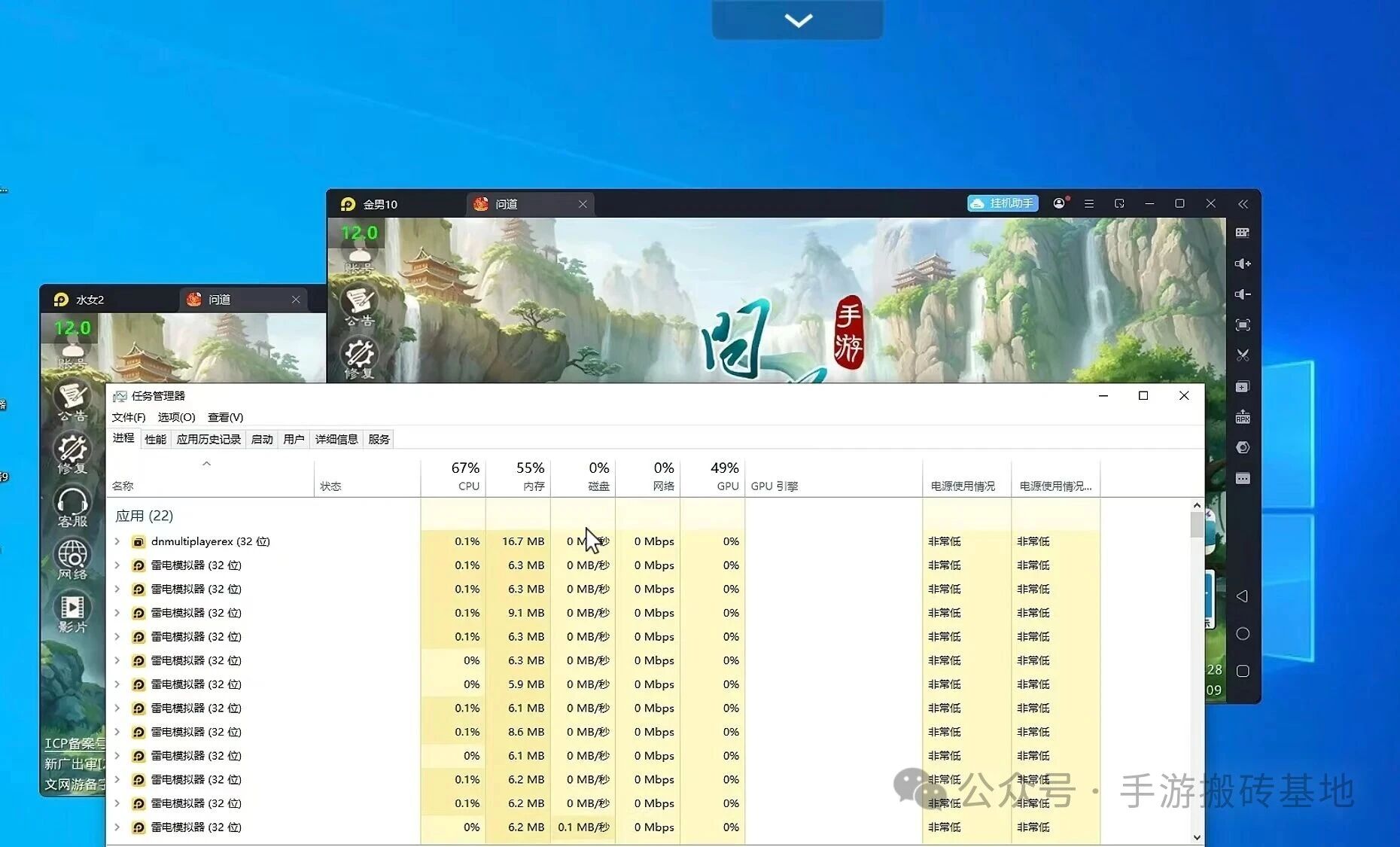Click 客服 customer service icon in 水女2 window
This screenshot has height=847, width=1400.
pyautogui.click(x=72, y=507)
